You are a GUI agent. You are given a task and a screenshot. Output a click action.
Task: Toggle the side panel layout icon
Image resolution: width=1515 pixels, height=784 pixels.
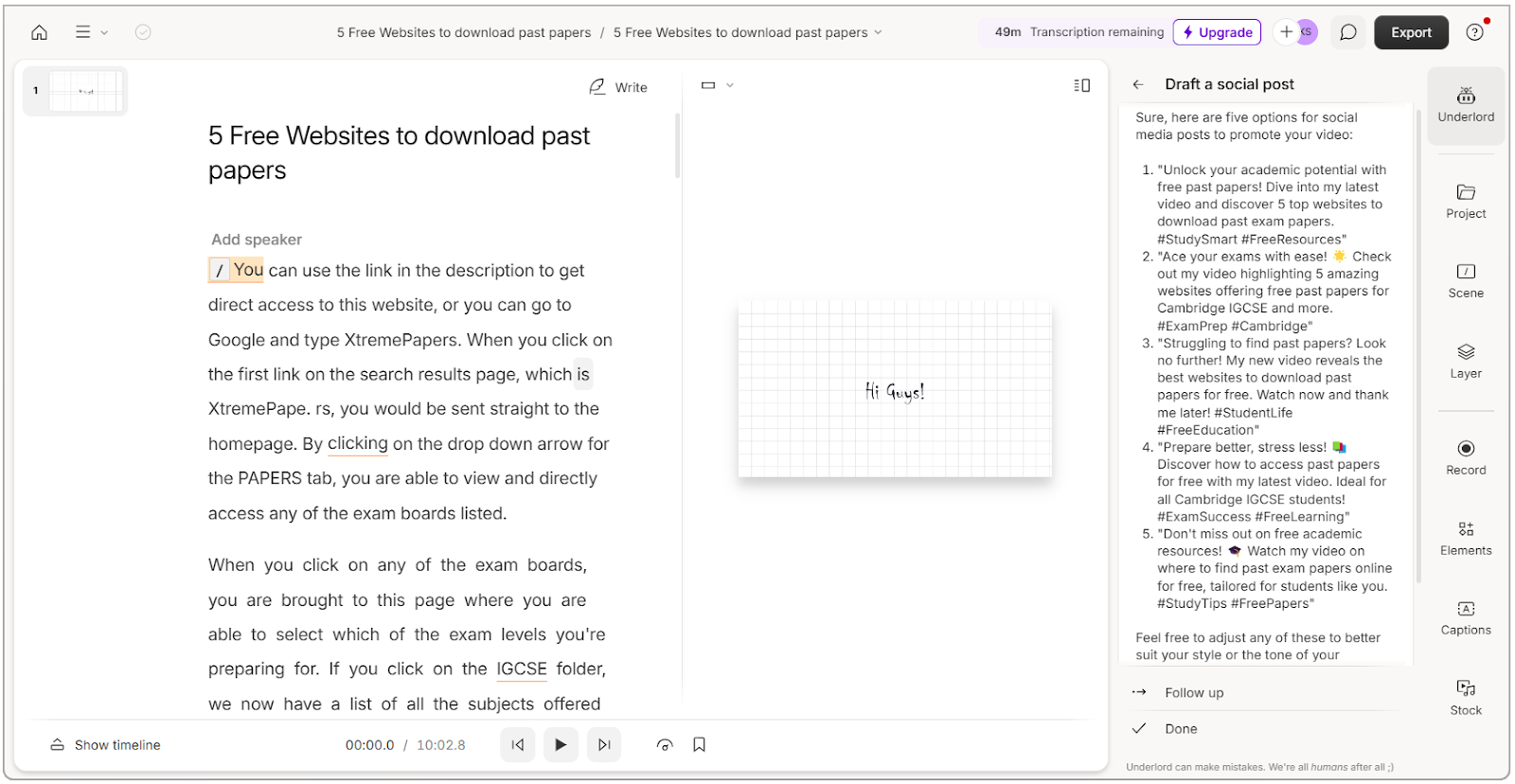pyautogui.click(x=1081, y=85)
